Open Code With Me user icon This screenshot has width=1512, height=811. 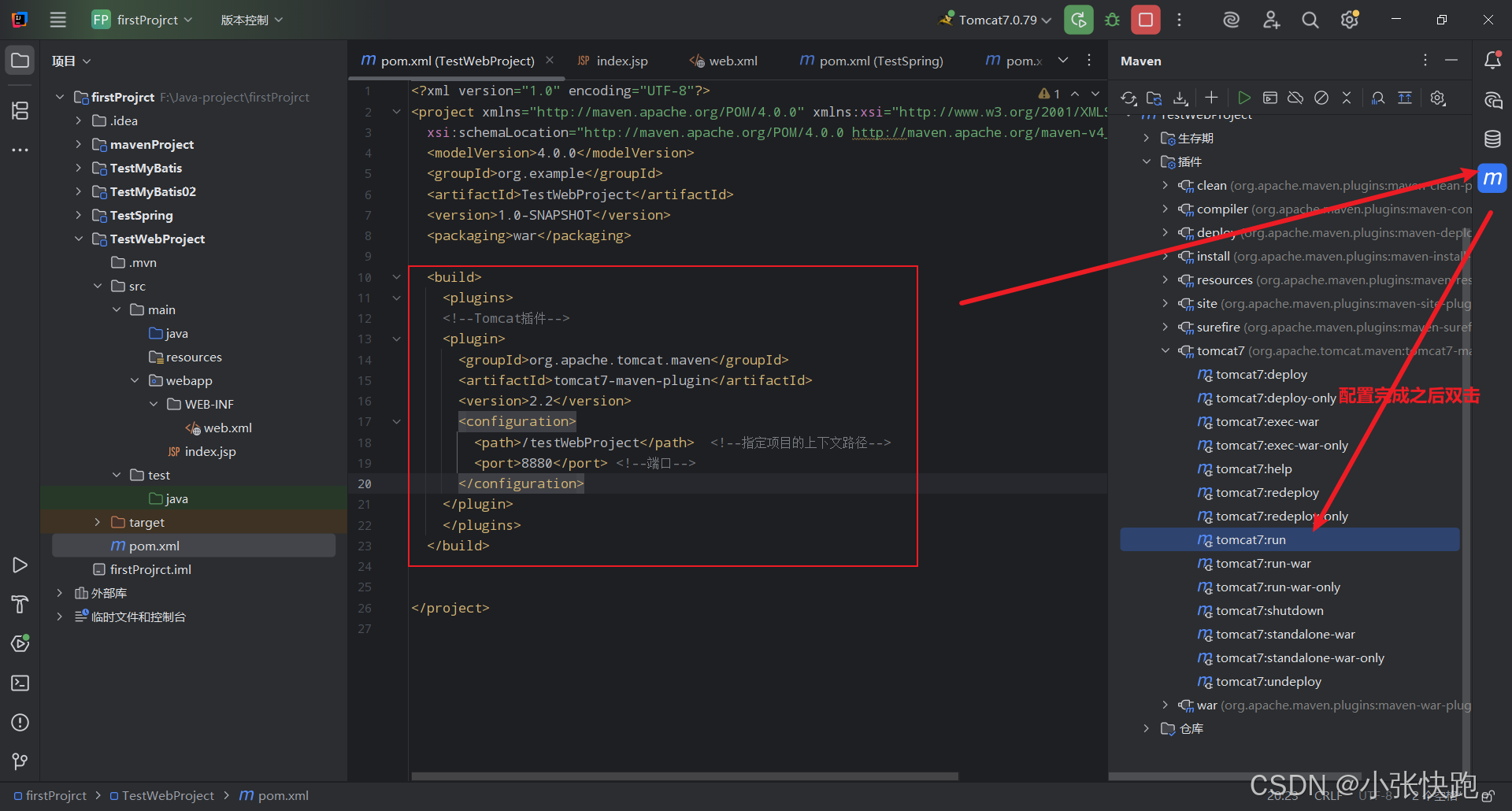coord(1271,20)
